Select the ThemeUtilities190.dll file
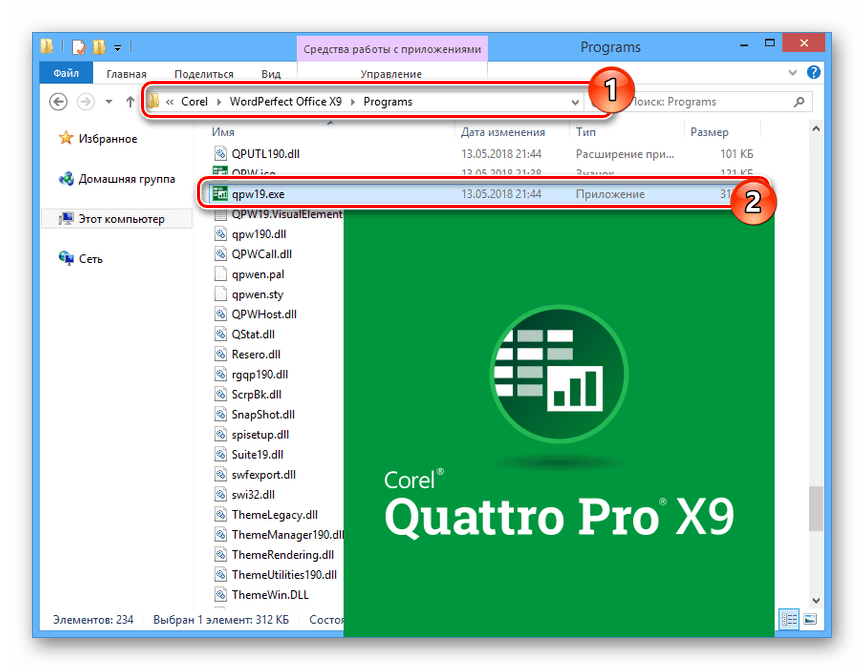 [284, 575]
